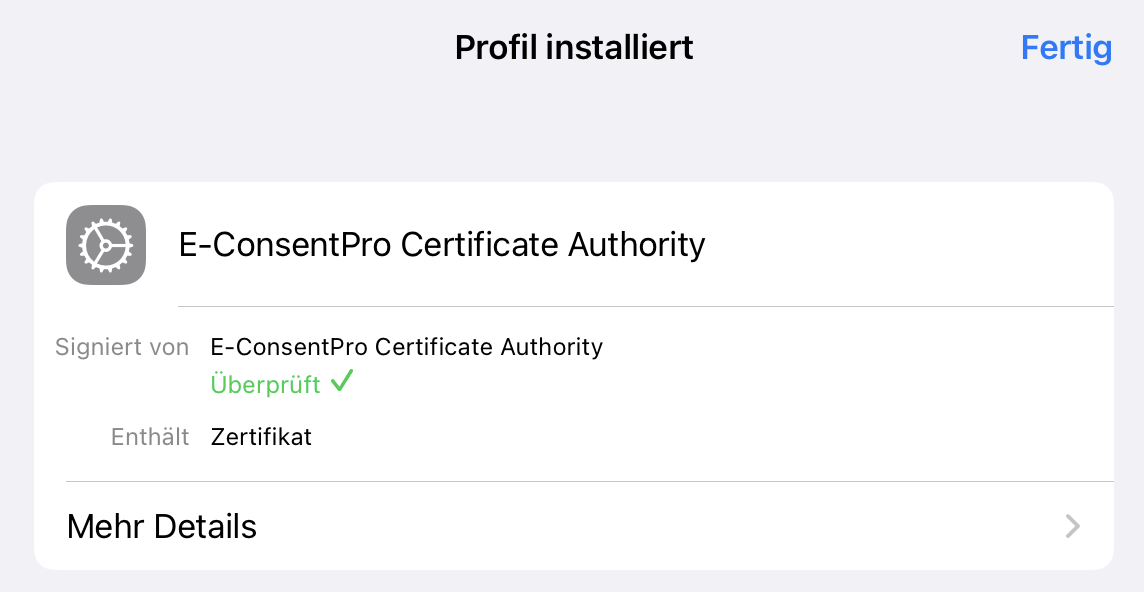This screenshot has width=1144, height=592.
Task: Click the Mehr Details text label
Action: tap(162, 526)
